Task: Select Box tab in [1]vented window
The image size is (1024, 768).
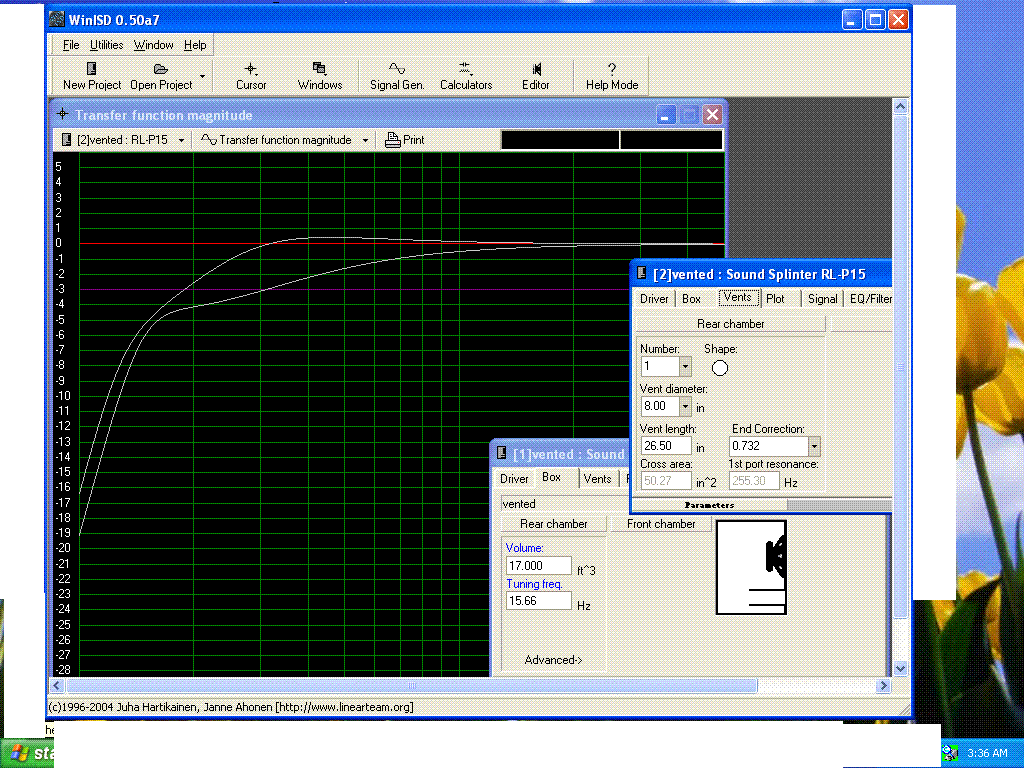Action: (x=552, y=477)
